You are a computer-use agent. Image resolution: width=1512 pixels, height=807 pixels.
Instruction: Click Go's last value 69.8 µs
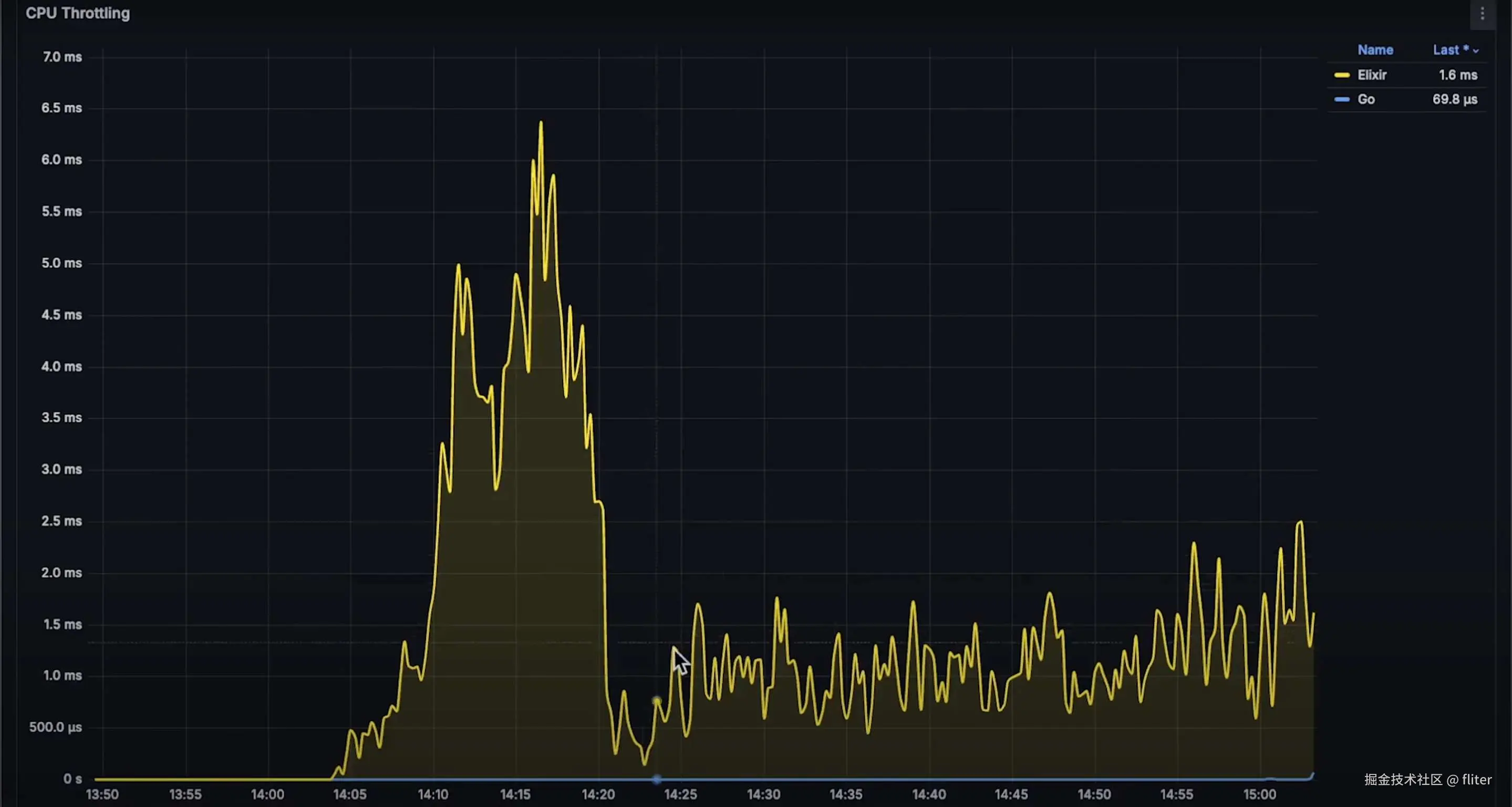pyautogui.click(x=1455, y=99)
